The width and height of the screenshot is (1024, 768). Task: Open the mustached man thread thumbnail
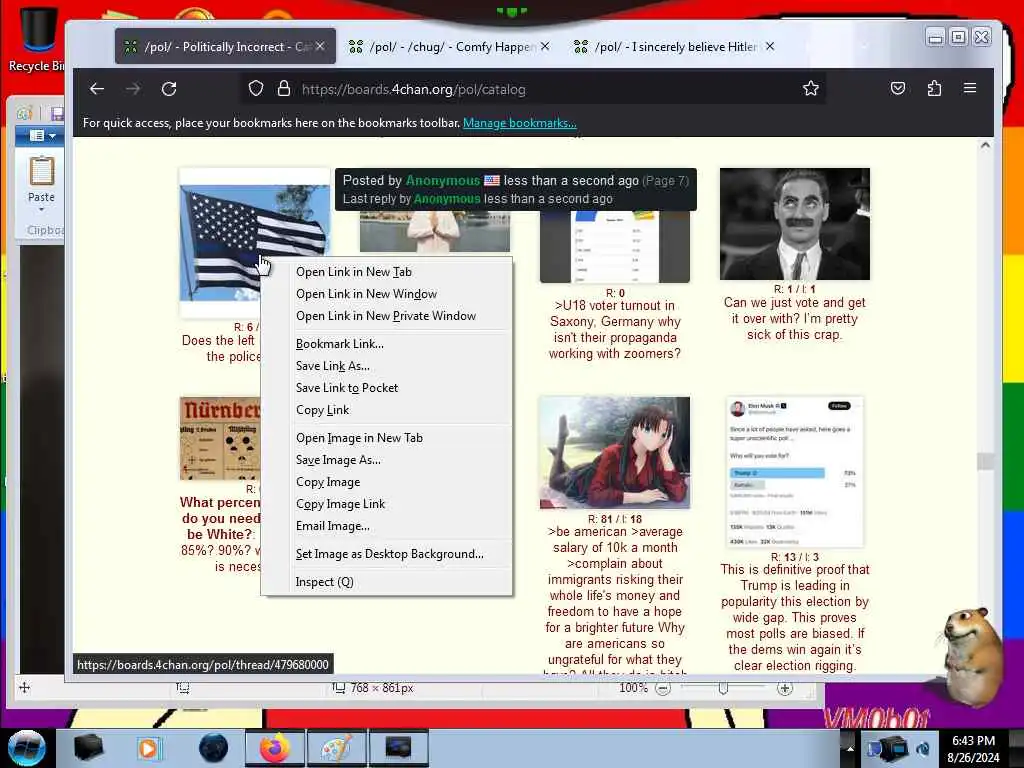coord(794,224)
